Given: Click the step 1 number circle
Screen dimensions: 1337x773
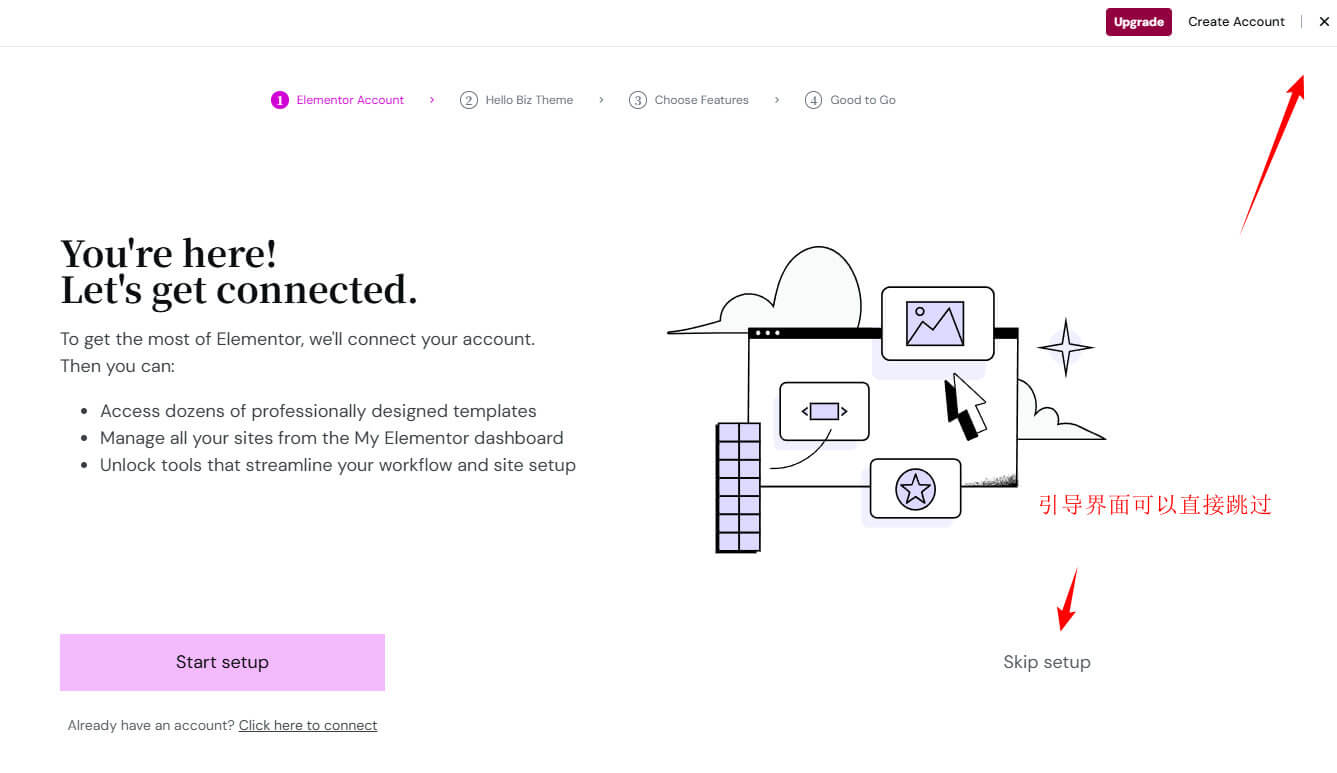Looking at the screenshot, I should [279, 100].
